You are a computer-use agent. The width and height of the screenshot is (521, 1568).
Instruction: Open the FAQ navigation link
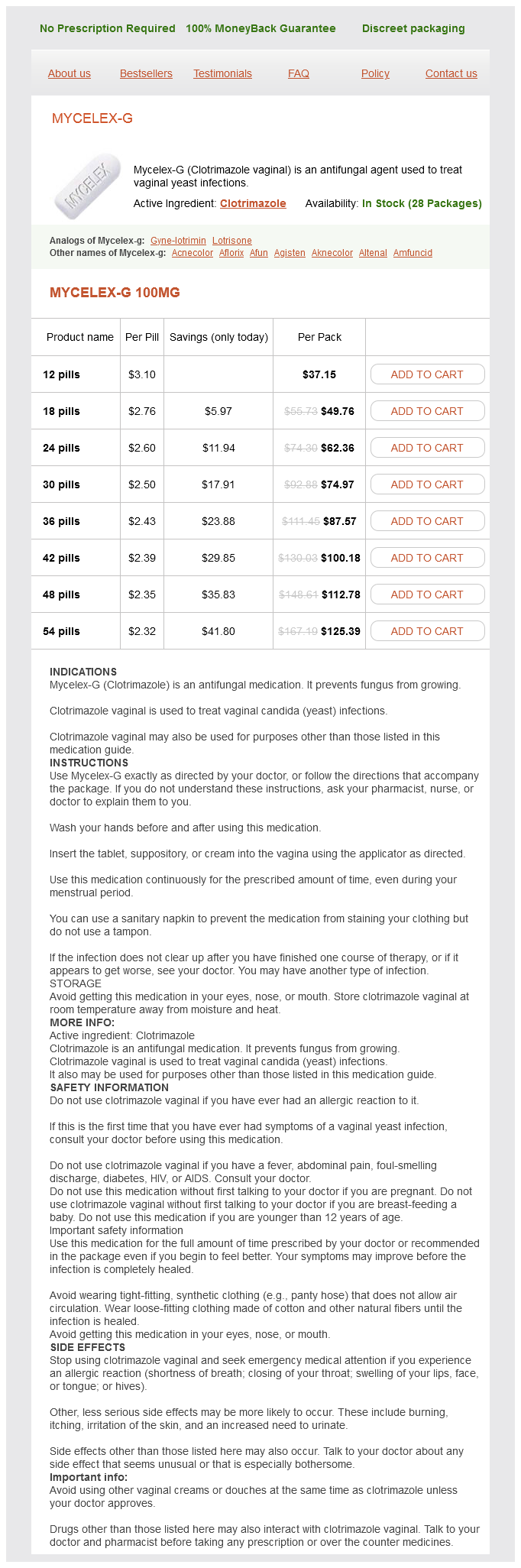click(x=299, y=73)
